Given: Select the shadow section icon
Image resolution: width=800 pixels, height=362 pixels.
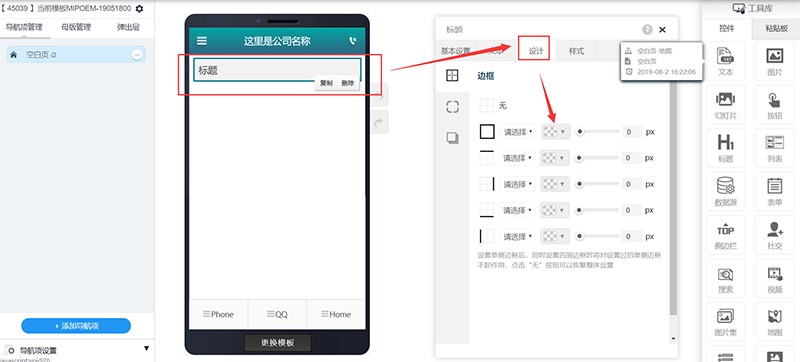Looking at the screenshot, I should pos(452,138).
